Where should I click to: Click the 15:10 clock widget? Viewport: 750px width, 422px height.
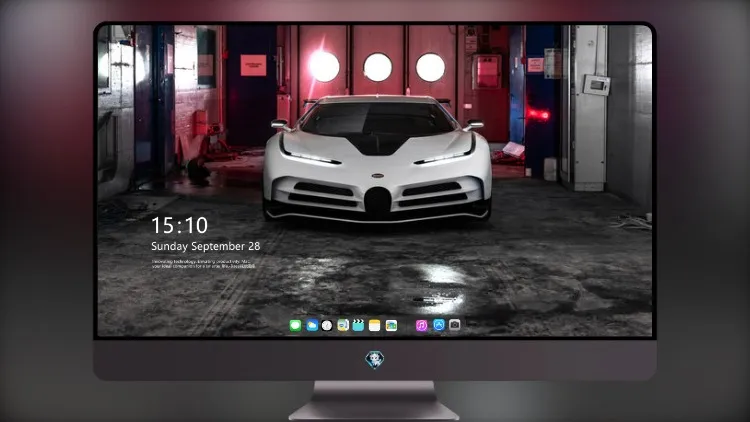(x=179, y=225)
